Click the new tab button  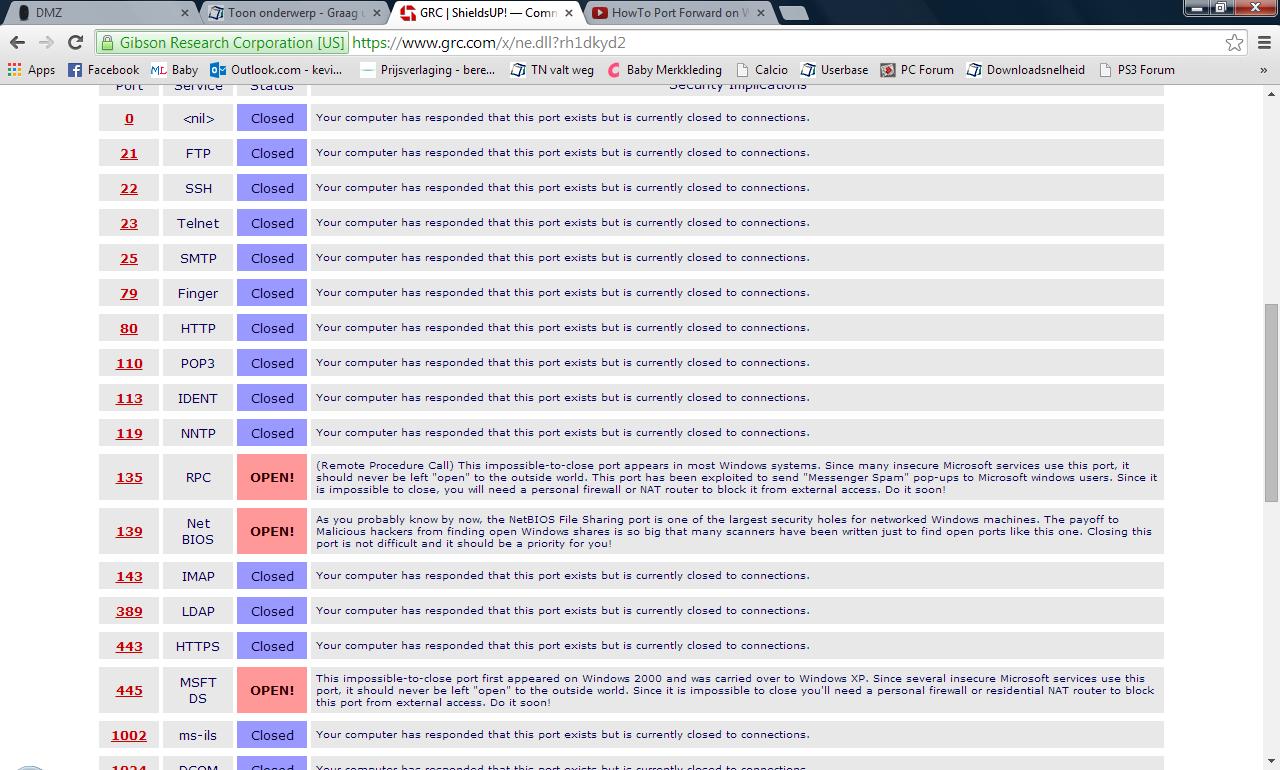pyautogui.click(x=793, y=13)
